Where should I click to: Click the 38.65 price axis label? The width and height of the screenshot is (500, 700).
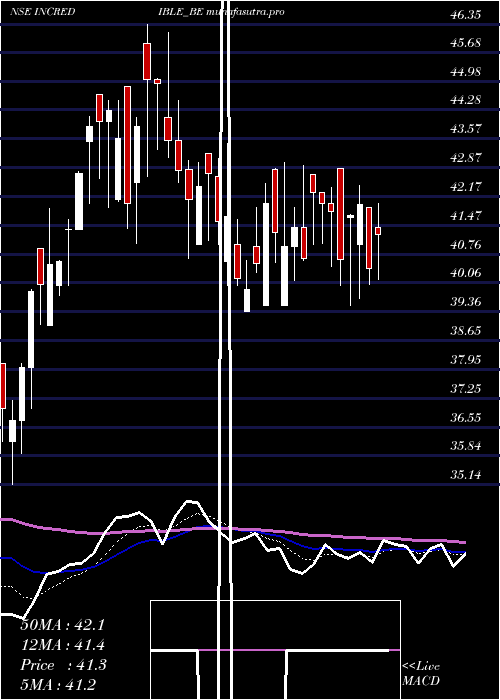tap(466, 331)
